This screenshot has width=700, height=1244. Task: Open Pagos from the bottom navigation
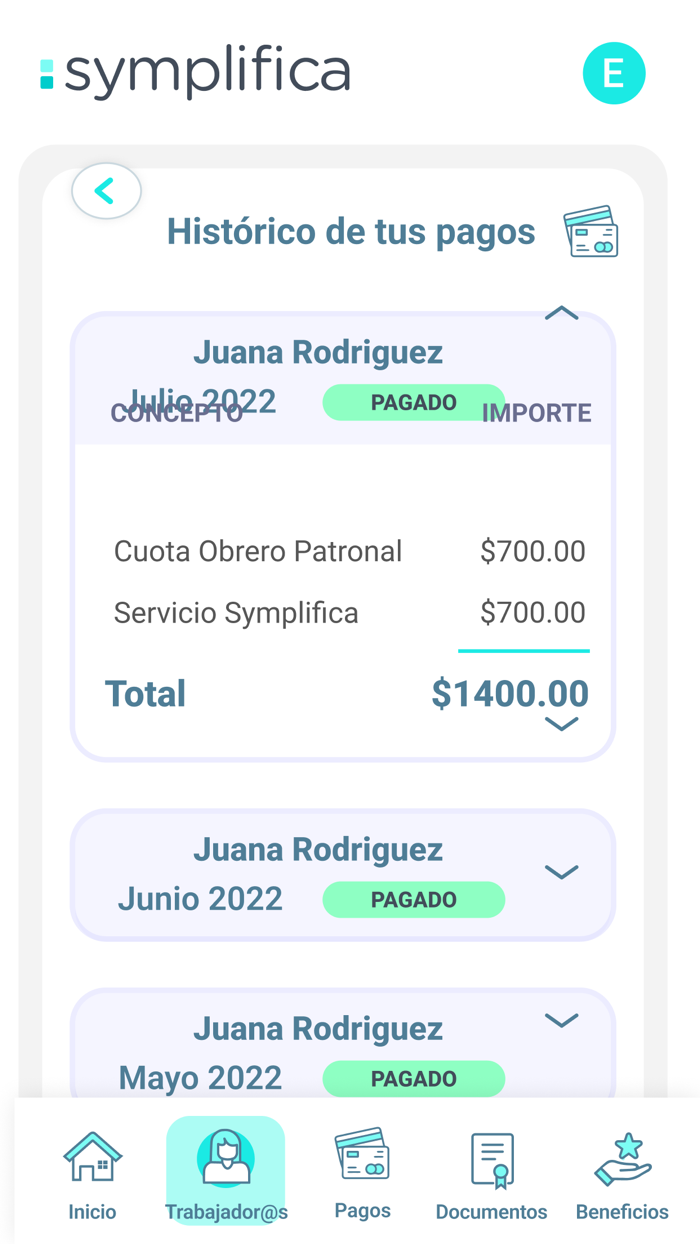(361, 1160)
